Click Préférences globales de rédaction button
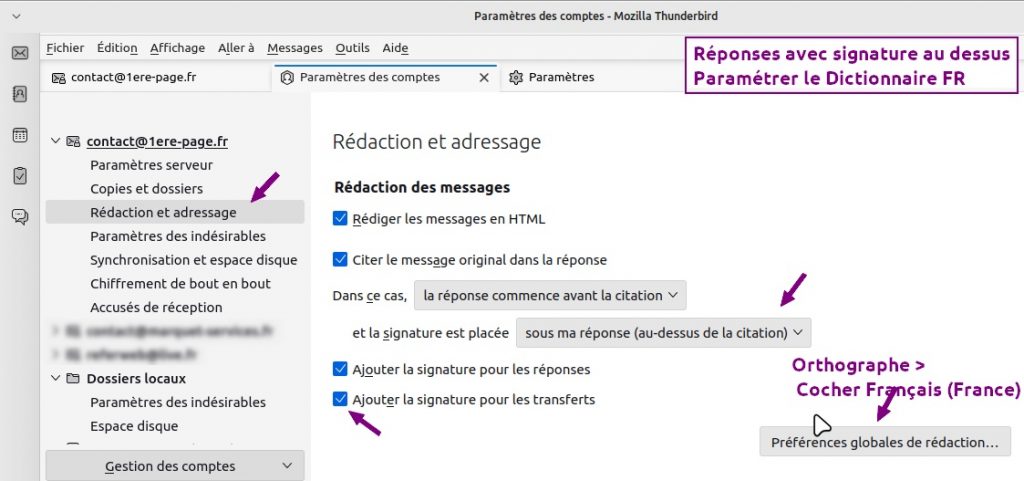The image size is (1024, 481). (x=885, y=441)
